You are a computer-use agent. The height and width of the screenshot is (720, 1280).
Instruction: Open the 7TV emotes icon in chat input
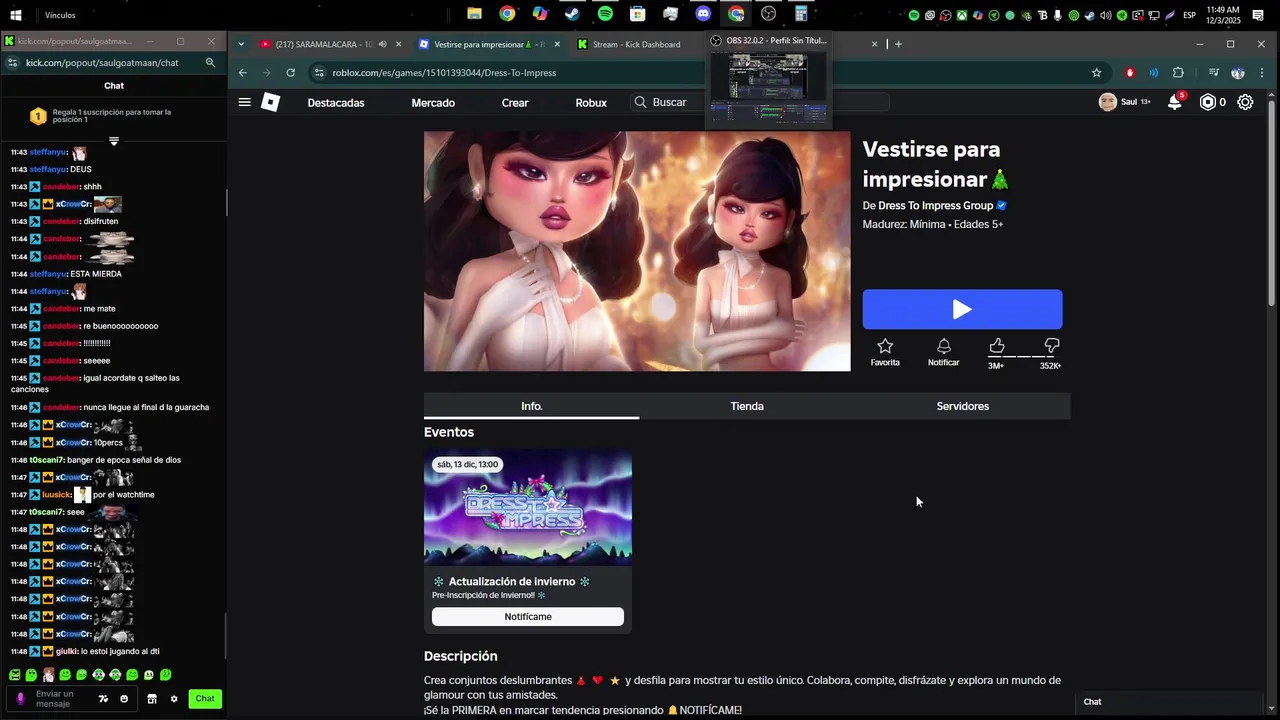(x=103, y=699)
